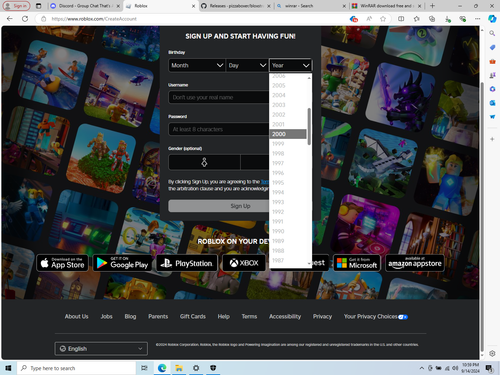This screenshot has height=375, width=500.
Task: Open Edge sidebar Microsoft 365 icon
Action: click(492, 89)
